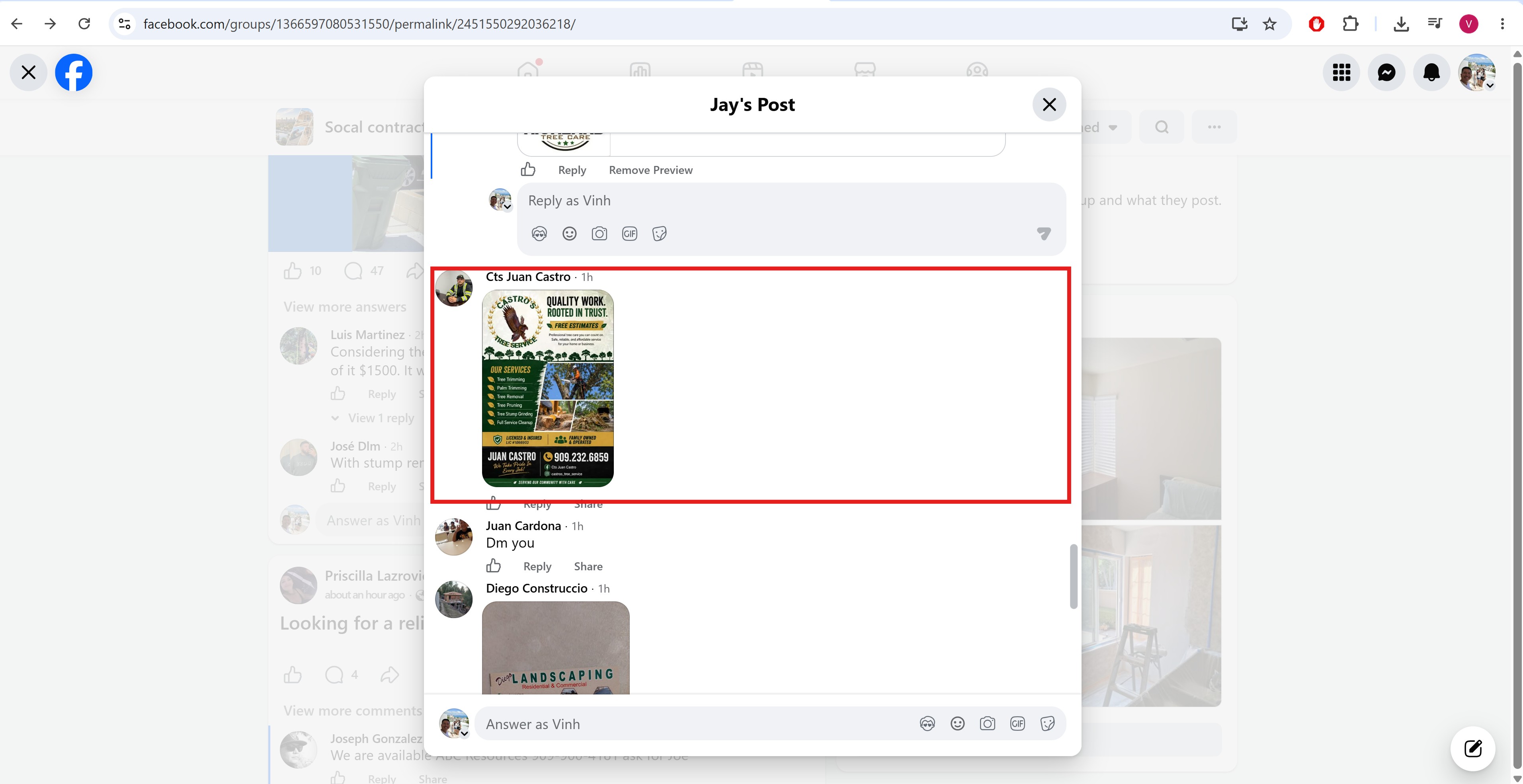Add a GIF in Reply as Vinh box

click(630, 234)
